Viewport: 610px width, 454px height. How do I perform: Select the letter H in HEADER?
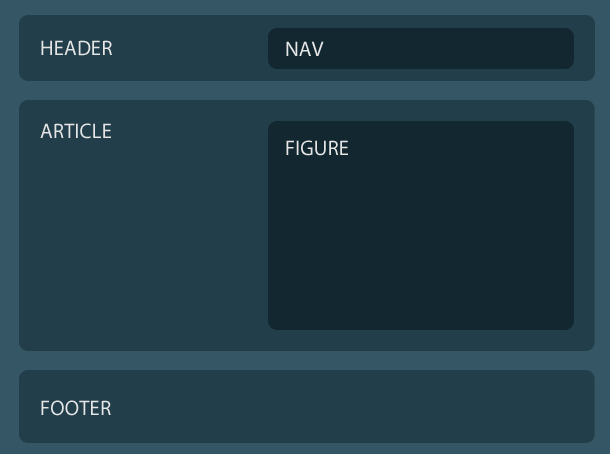tap(46, 49)
